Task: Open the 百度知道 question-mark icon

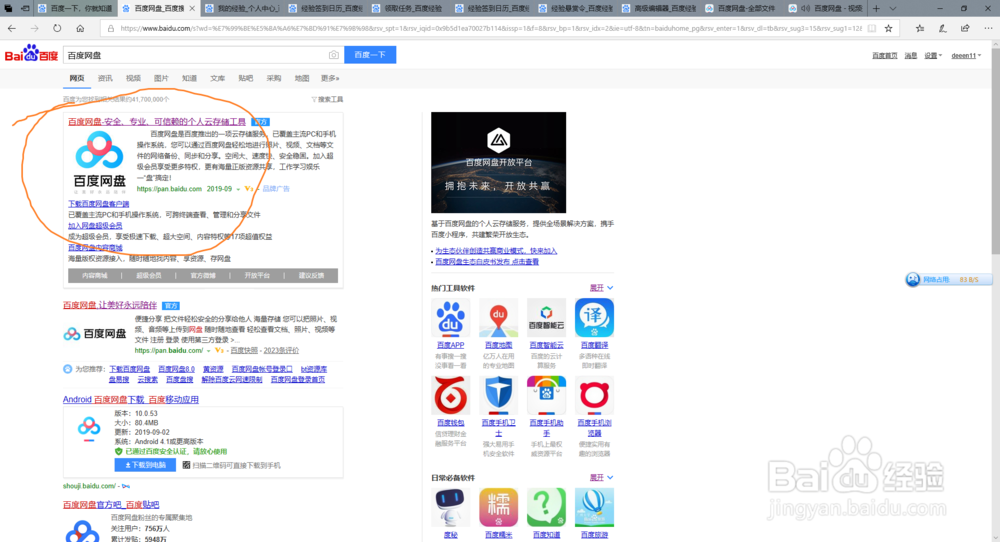Action: pos(546,508)
